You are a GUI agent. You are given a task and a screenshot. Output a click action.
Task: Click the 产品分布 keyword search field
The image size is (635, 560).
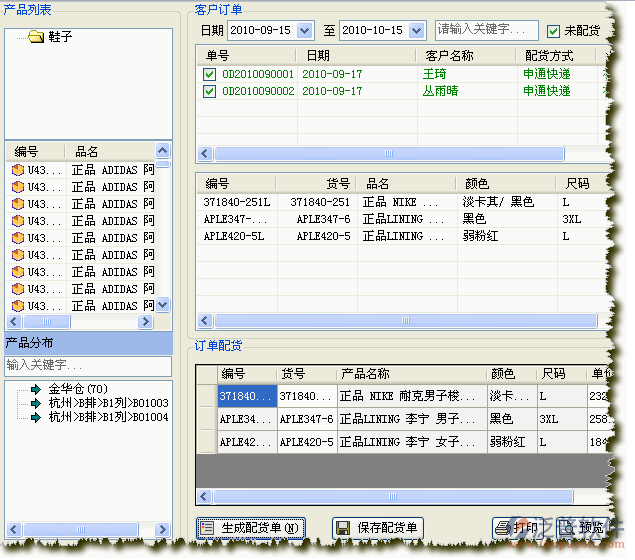(88, 366)
